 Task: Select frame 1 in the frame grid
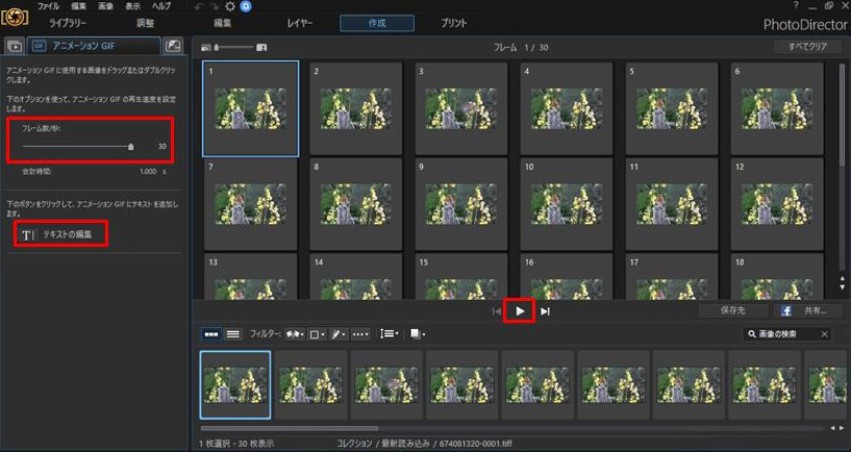point(250,109)
